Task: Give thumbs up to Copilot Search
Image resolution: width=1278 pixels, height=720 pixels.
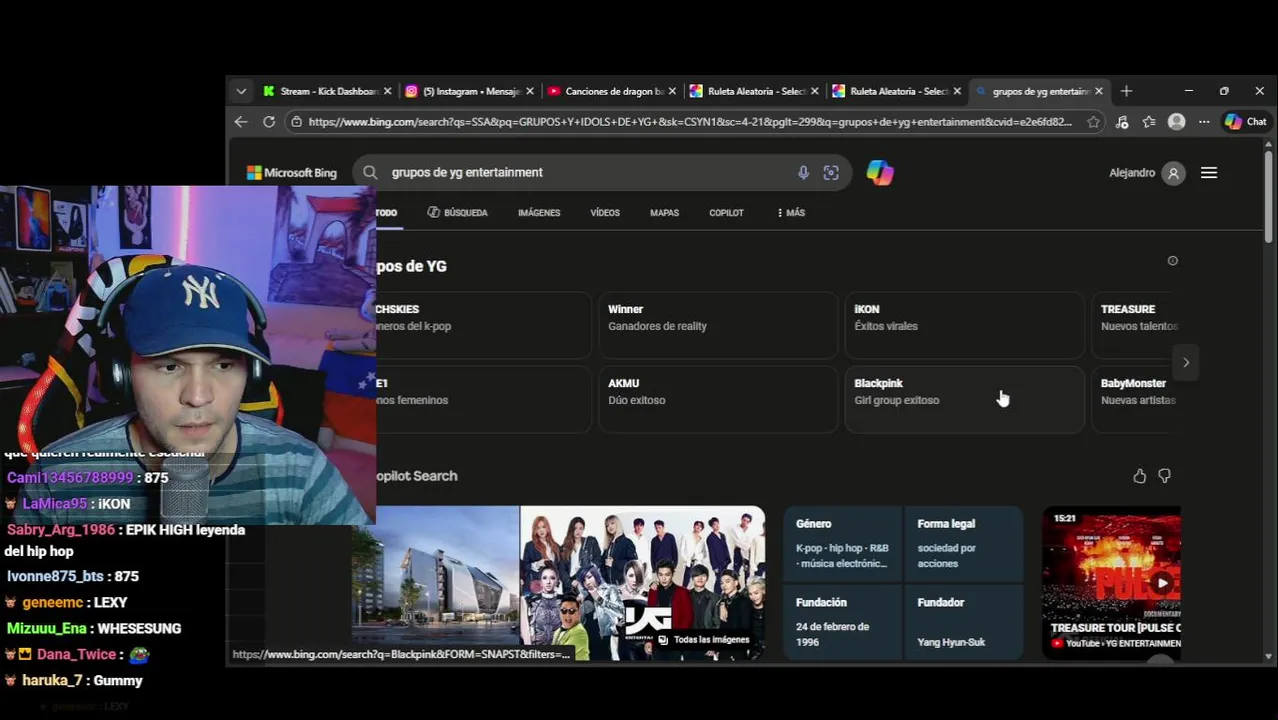Action: tap(1139, 476)
